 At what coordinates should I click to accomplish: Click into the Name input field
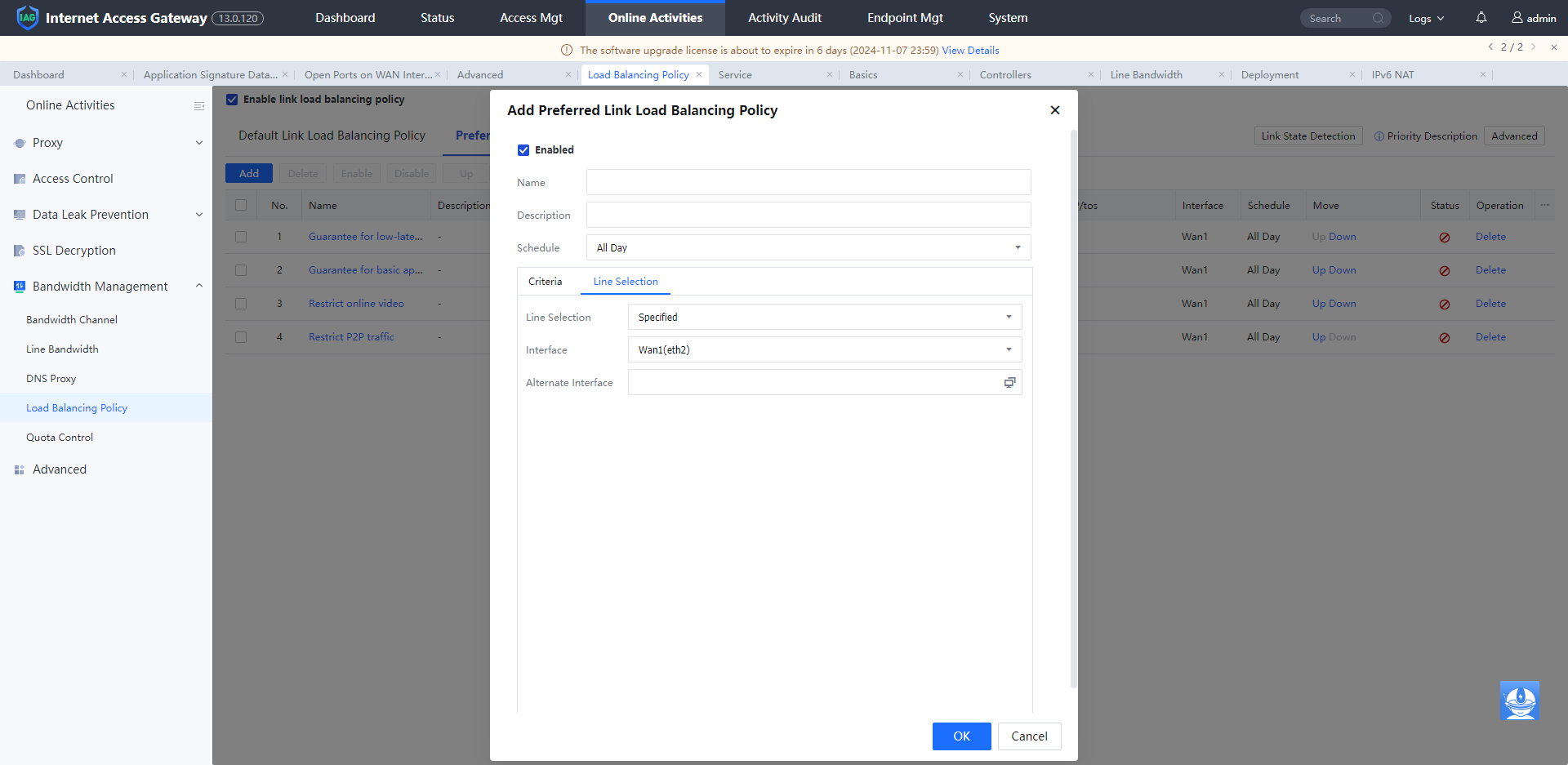point(808,182)
